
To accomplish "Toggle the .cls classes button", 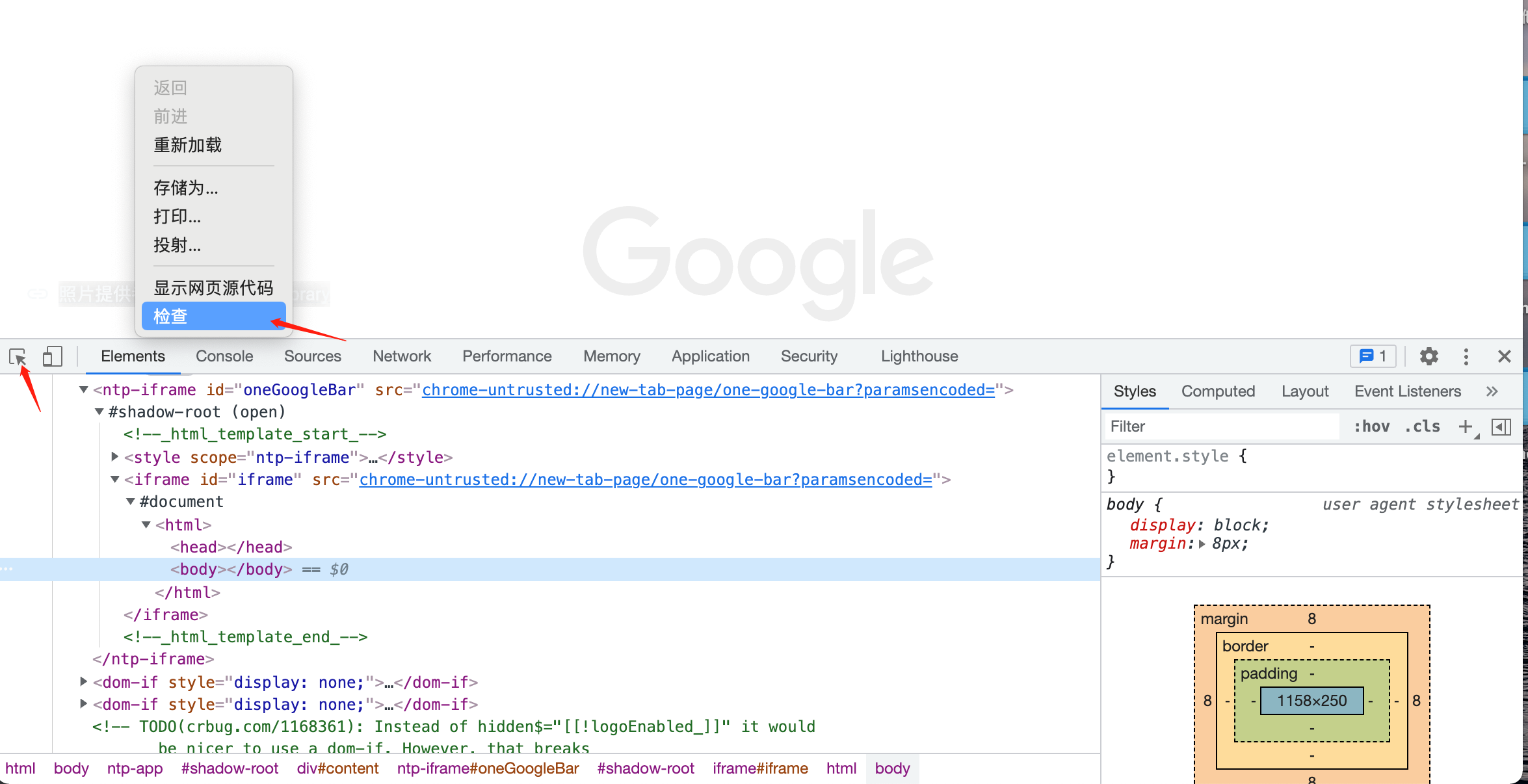I will (1422, 426).
